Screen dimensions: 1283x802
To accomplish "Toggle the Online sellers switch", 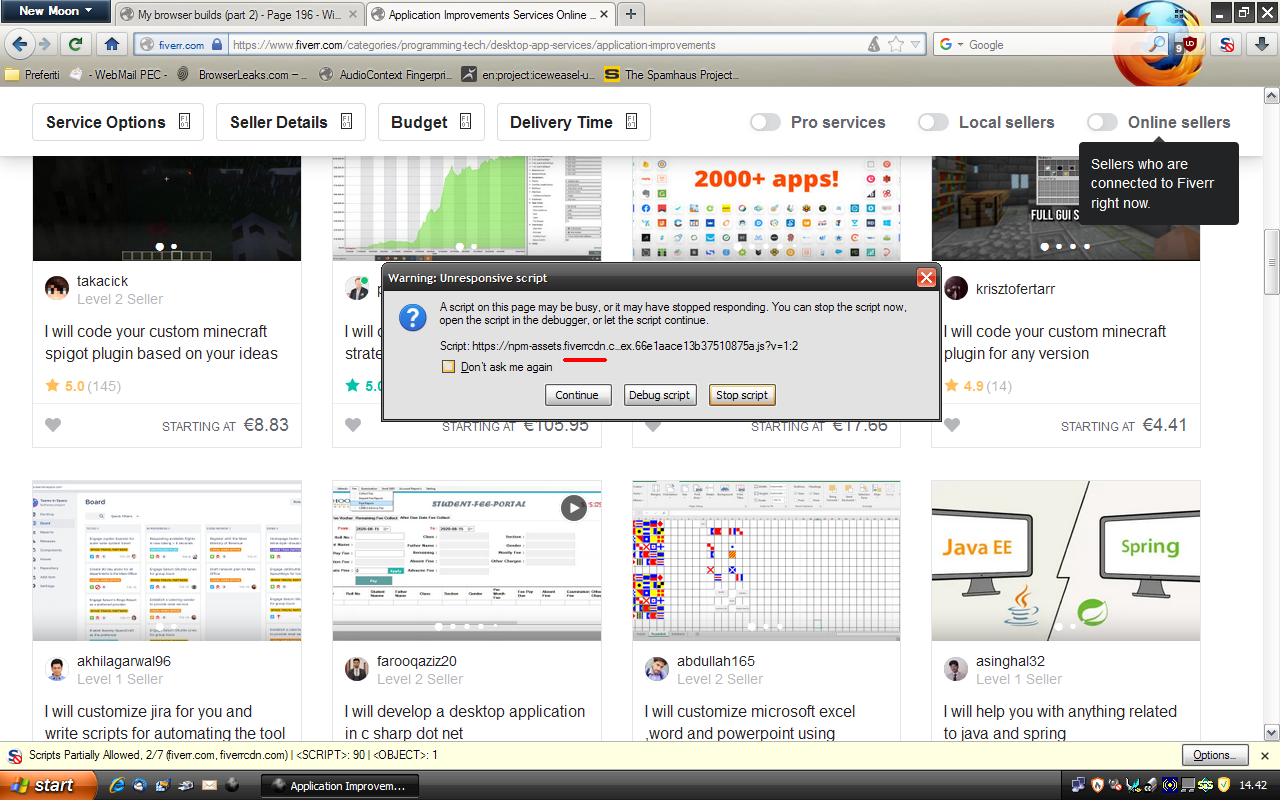I will (1102, 122).
